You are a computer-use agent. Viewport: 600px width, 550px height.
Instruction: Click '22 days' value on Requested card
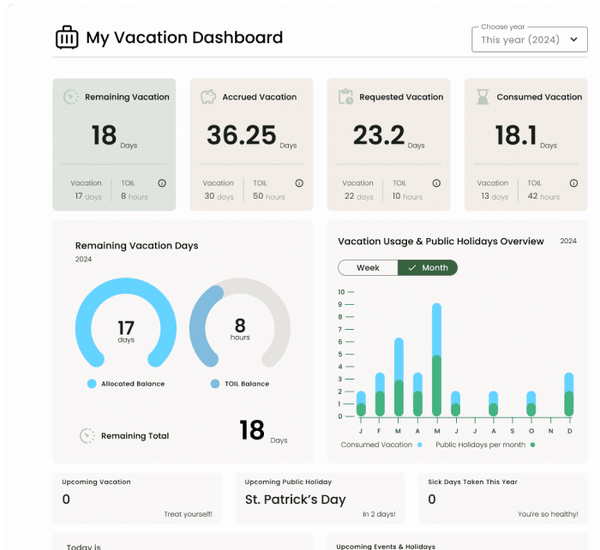tap(359, 196)
